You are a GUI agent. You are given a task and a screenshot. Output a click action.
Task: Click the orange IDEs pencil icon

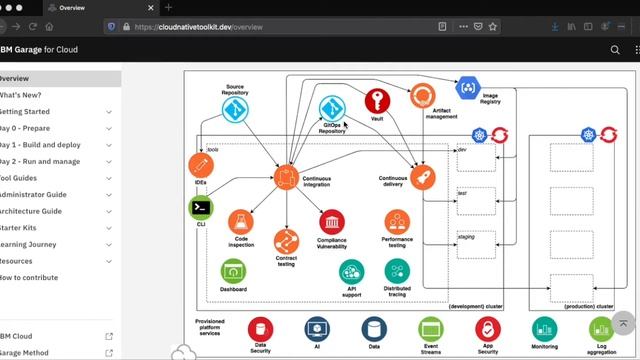click(x=201, y=165)
